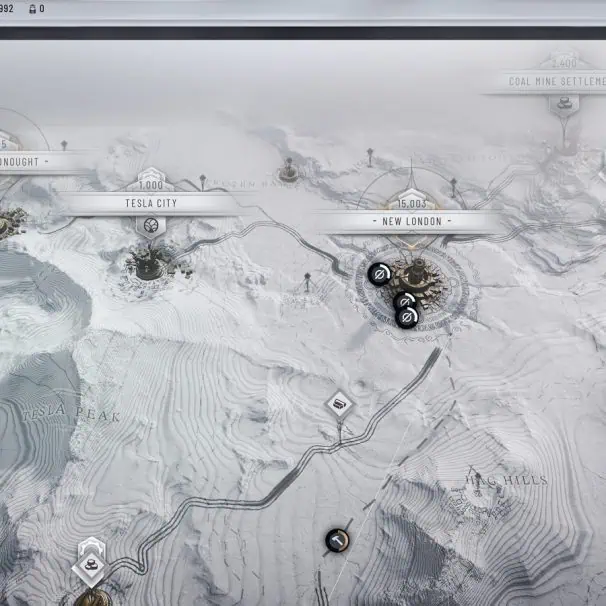Viewport: 606px width, 606px height.
Task: Click the steam core icon in top bar
Action: click(33, 9)
